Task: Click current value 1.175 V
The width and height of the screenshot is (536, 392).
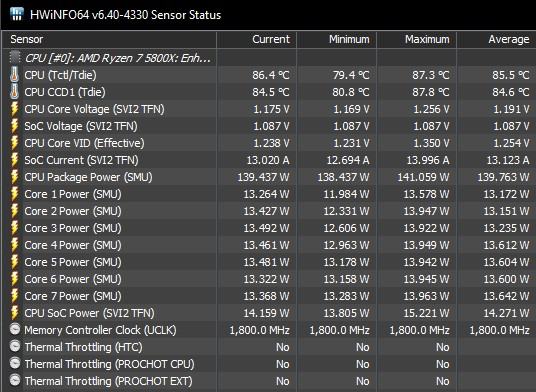Action: tap(271, 109)
